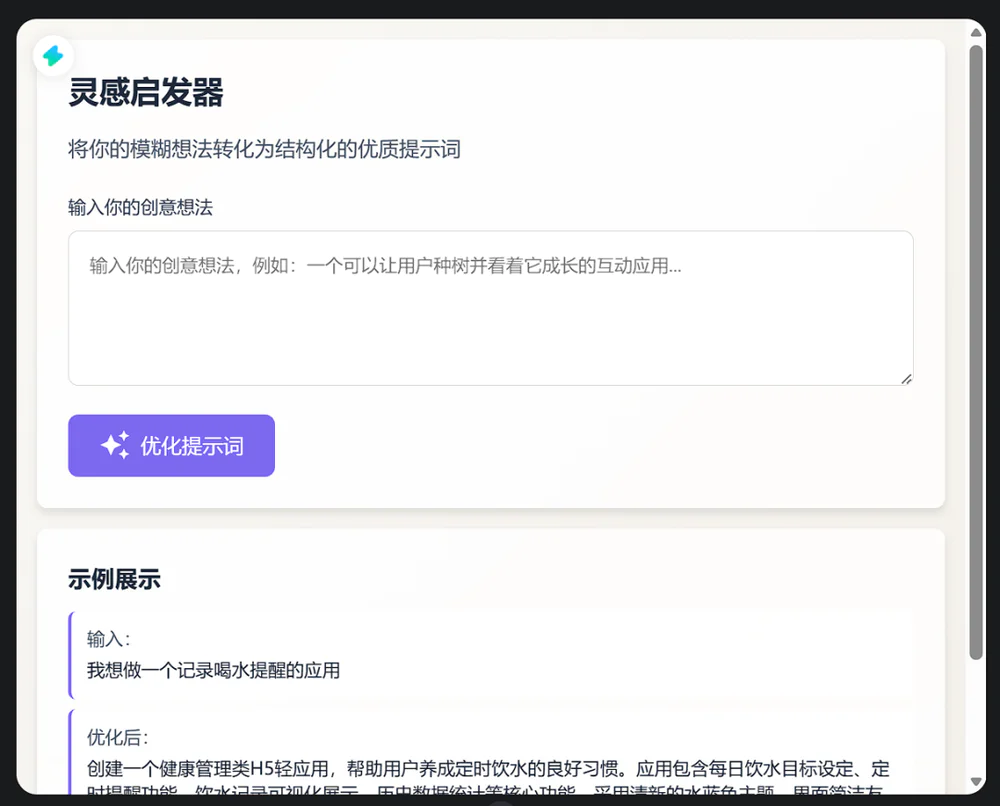This screenshot has height=806, width=1000.
Task: Click the page scrollbar on the right edge
Action: click(974, 400)
